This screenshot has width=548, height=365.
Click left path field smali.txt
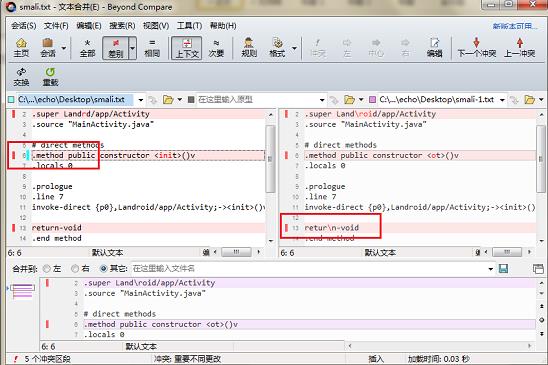pos(75,100)
